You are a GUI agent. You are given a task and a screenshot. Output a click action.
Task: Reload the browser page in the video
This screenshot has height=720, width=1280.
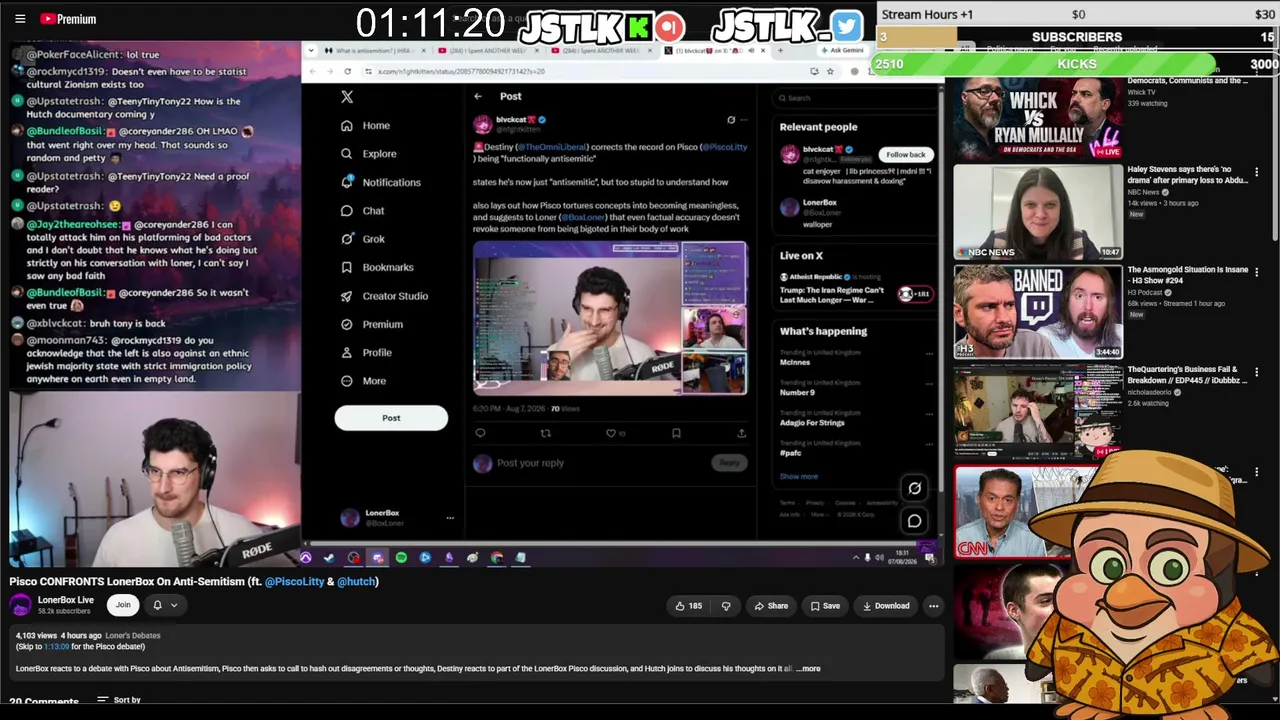point(347,71)
